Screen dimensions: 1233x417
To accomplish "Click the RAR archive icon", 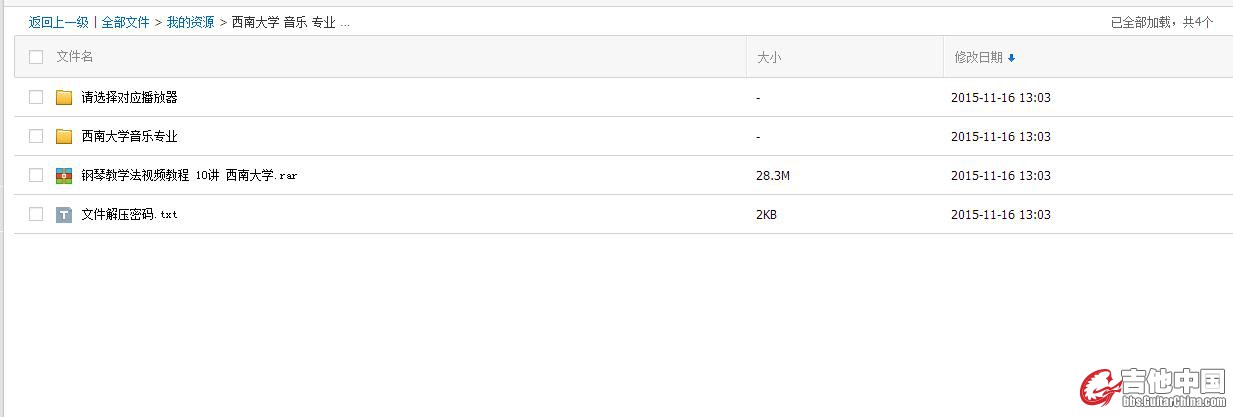I will click(x=64, y=175).
